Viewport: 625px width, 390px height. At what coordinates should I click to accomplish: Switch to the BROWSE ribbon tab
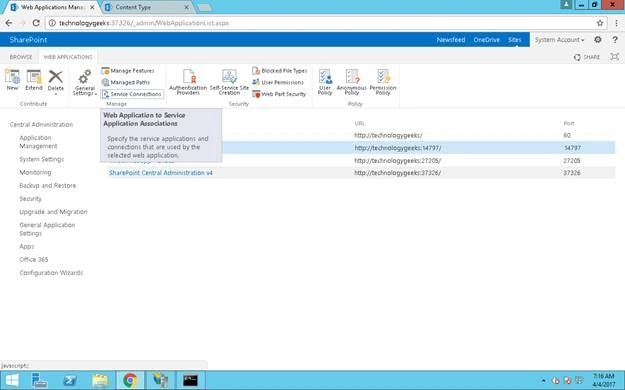[21, 57]
